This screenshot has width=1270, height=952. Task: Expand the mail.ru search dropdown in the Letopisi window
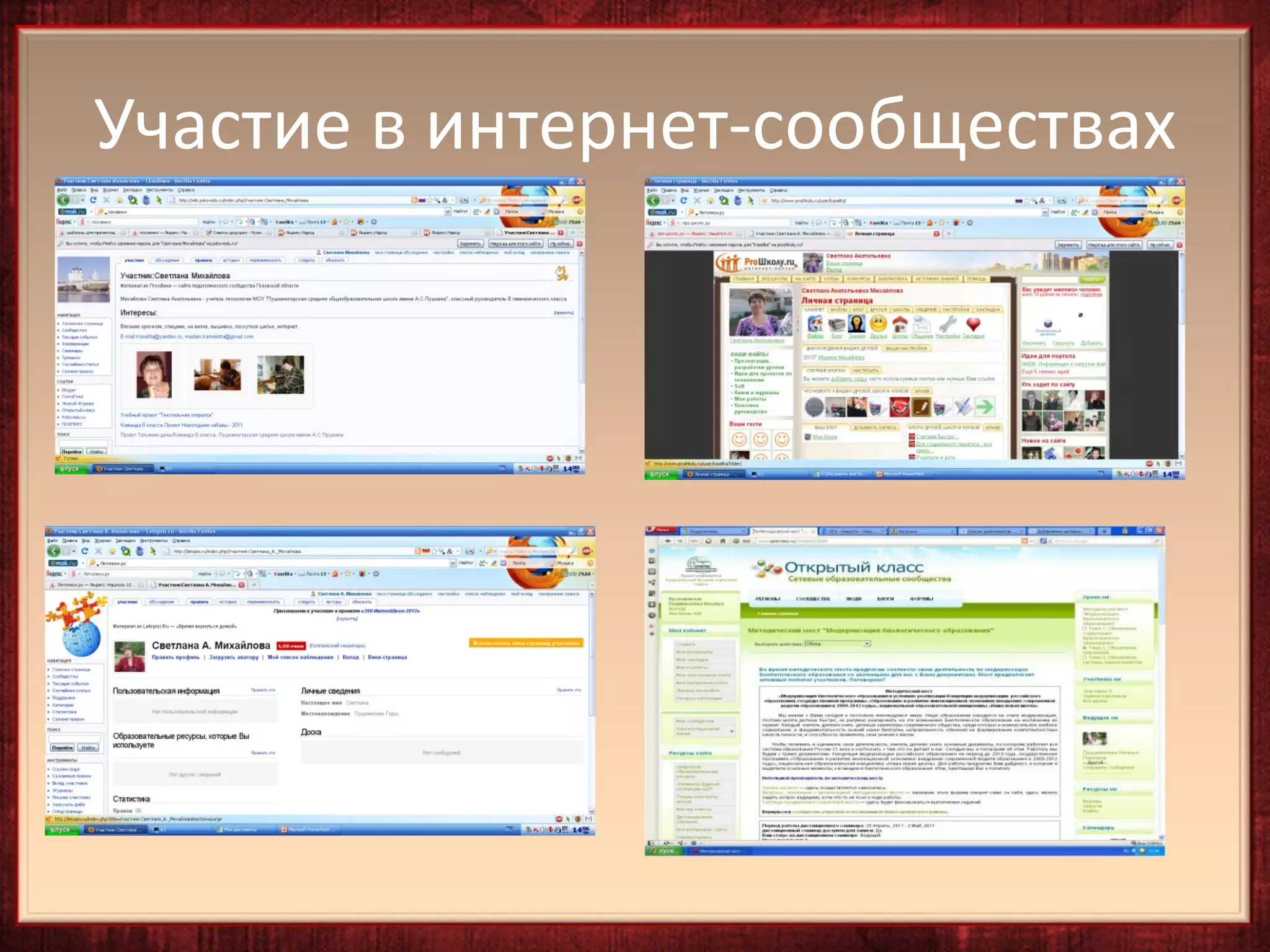coord(453,563)
